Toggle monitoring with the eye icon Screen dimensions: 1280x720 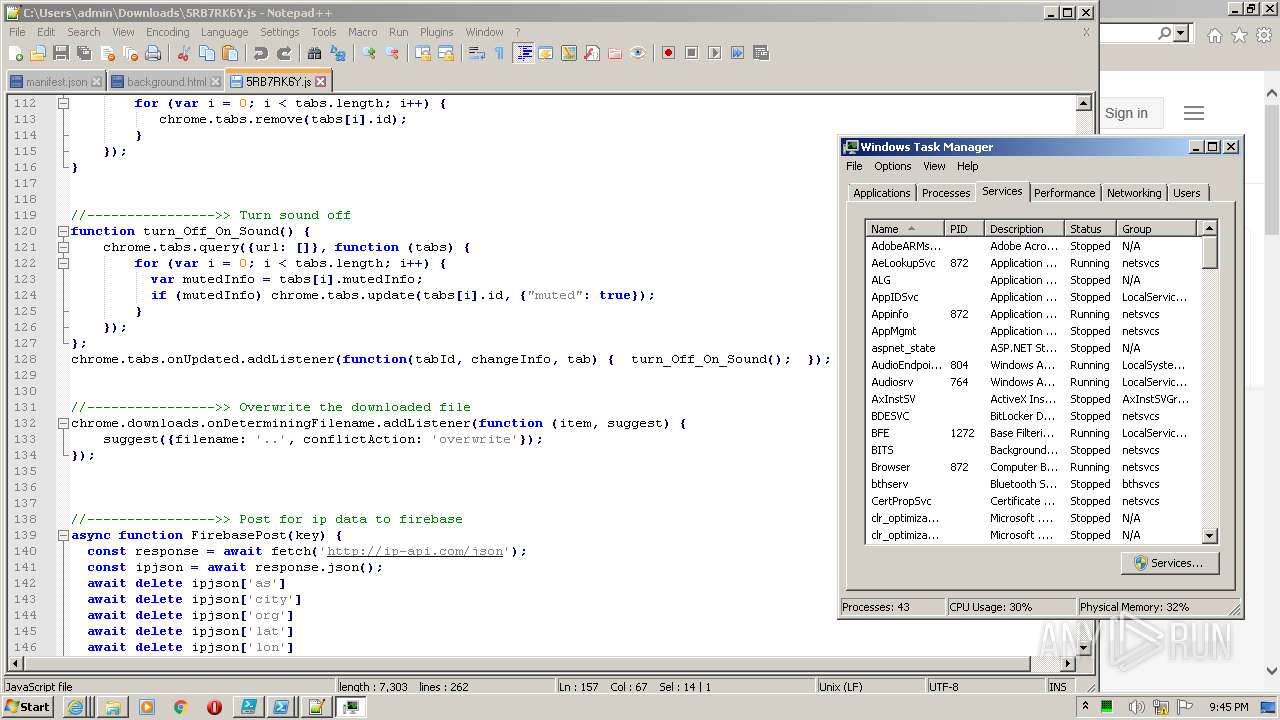[x=638, y=53]
